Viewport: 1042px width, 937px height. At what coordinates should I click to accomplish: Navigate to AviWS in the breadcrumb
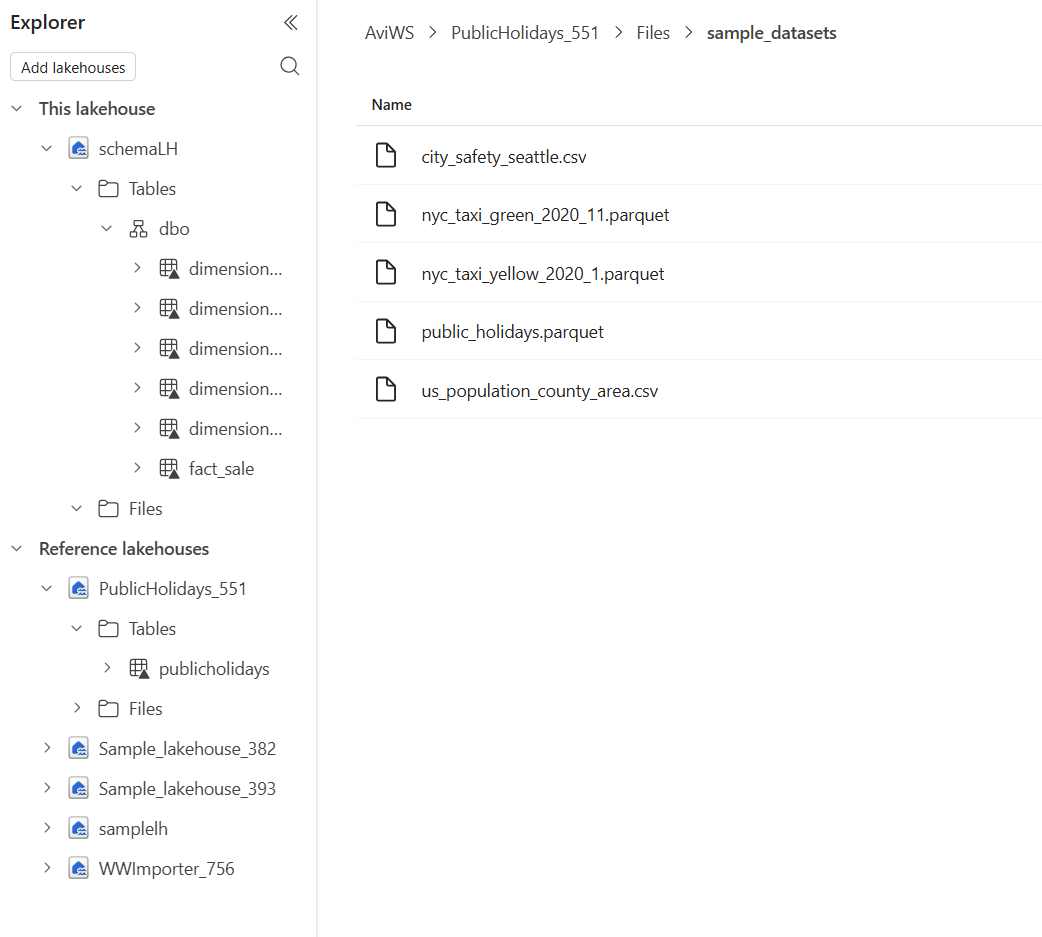click(389, 32)
